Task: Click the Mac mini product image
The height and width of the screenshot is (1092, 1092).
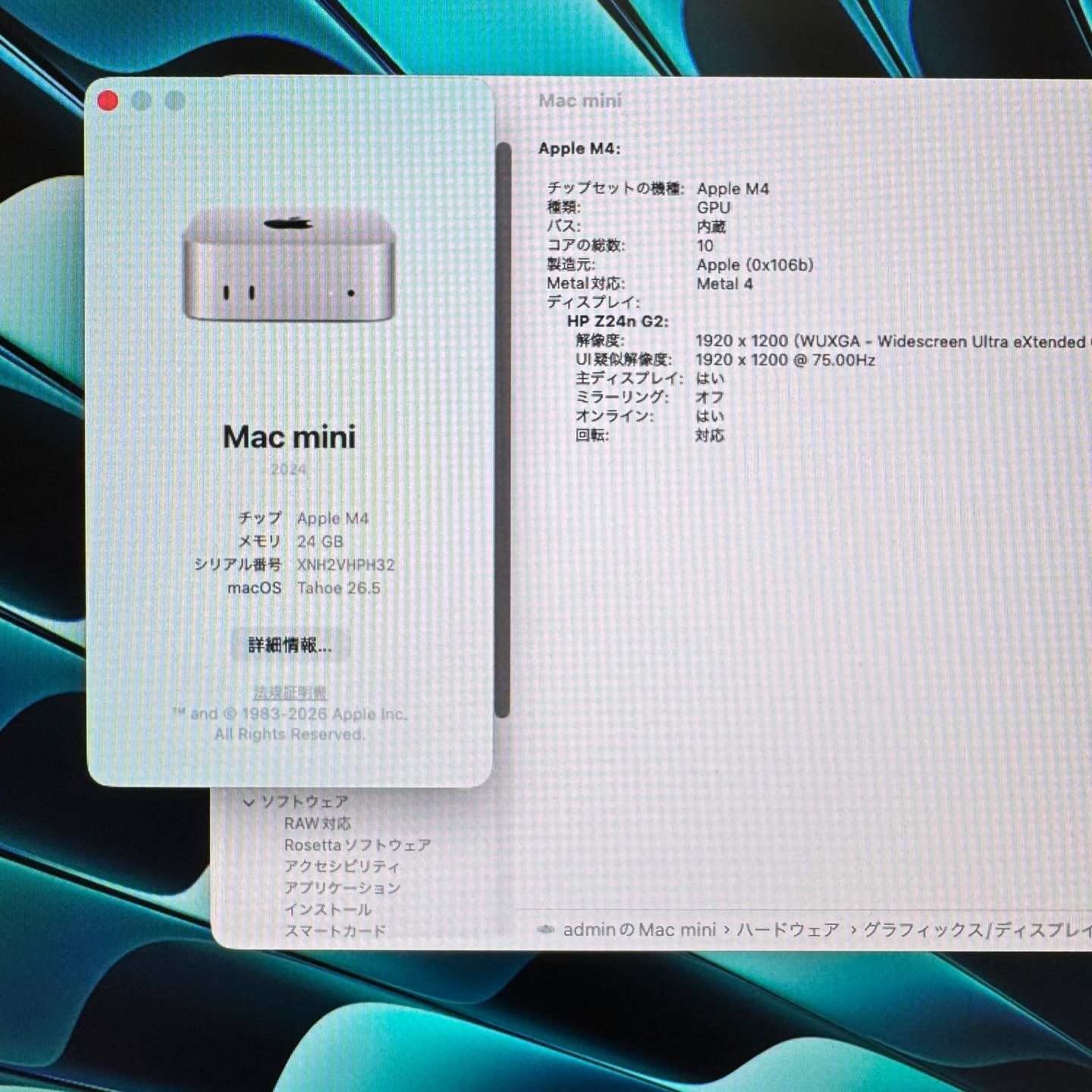Action: [x=288, y=265]
